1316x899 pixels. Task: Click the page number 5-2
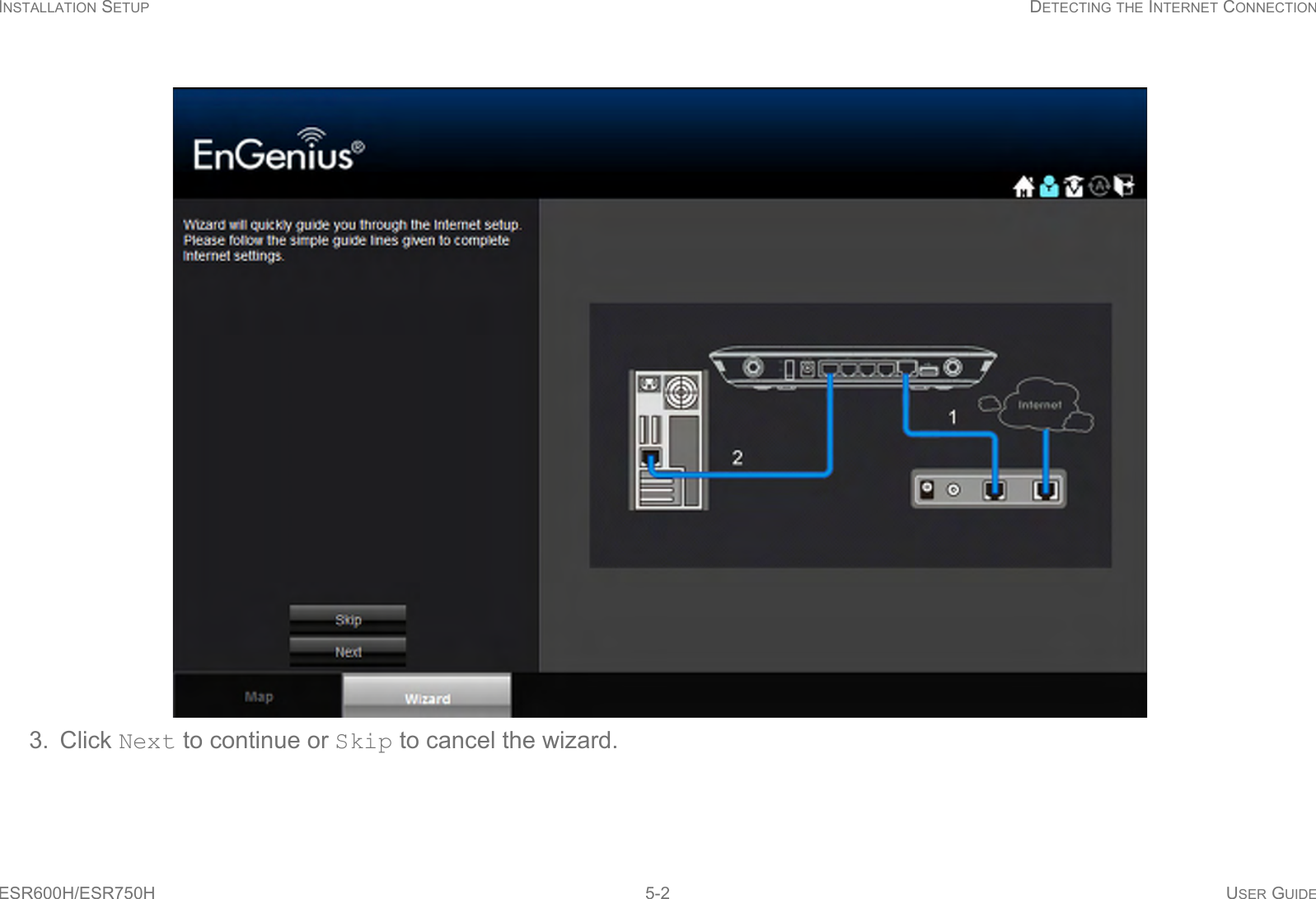tap(658, 892)
